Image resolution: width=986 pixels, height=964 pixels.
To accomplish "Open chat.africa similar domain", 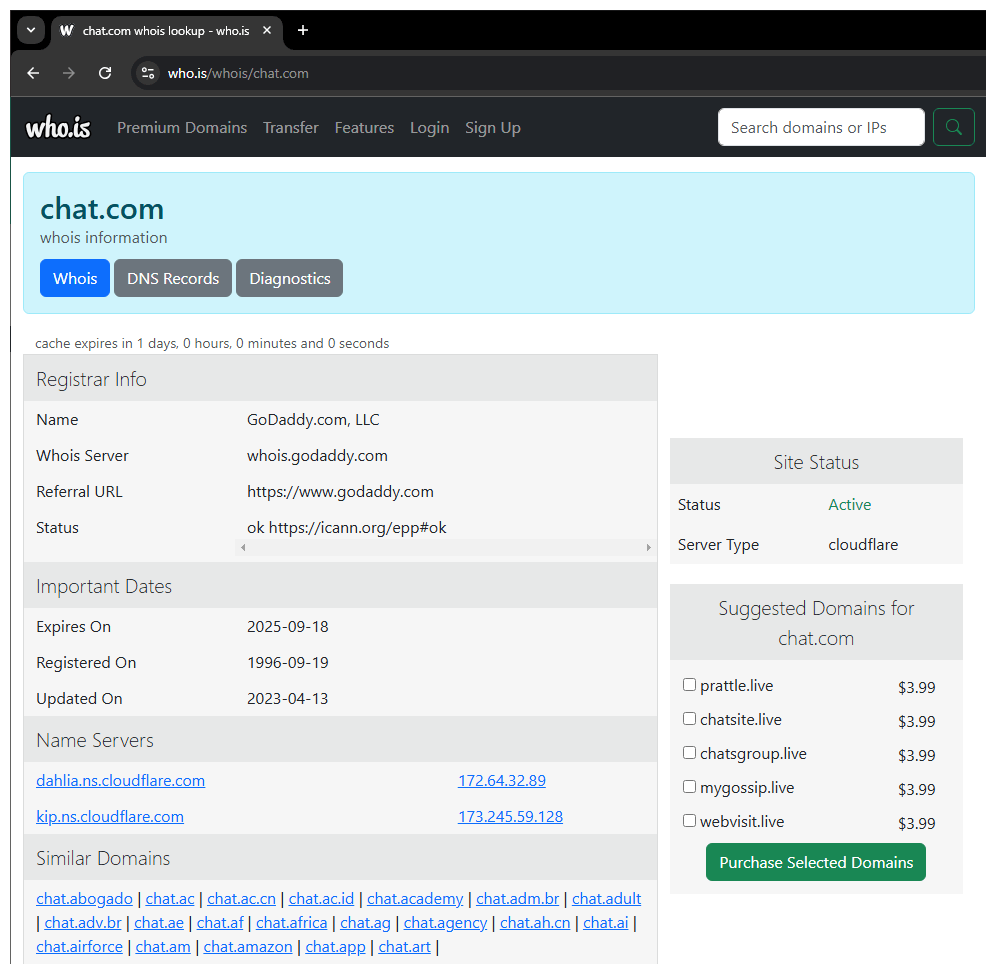I will click(291, 923).
